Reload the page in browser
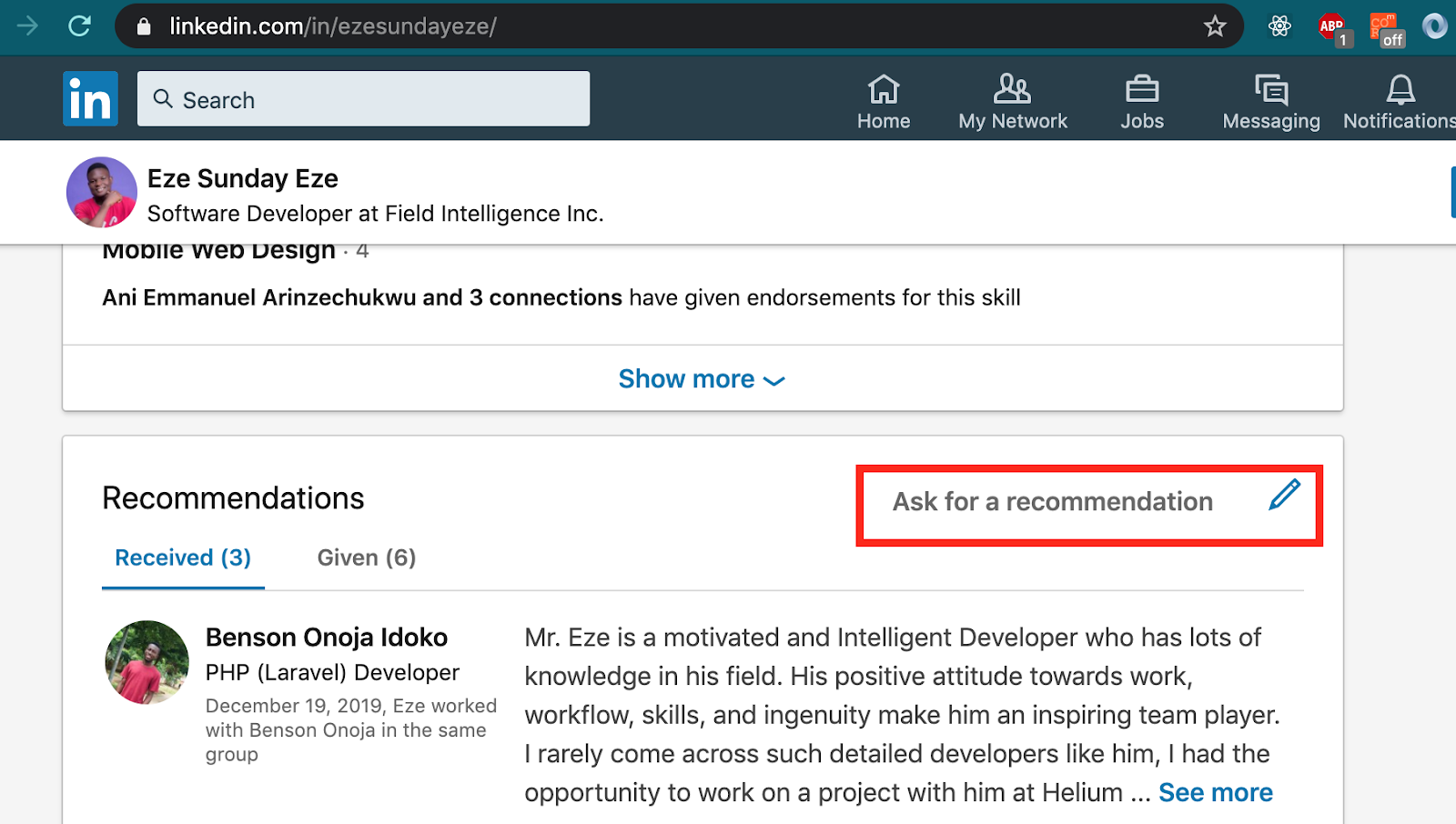This screenshot has height=824, width=1456. click(x=80, y=26)
